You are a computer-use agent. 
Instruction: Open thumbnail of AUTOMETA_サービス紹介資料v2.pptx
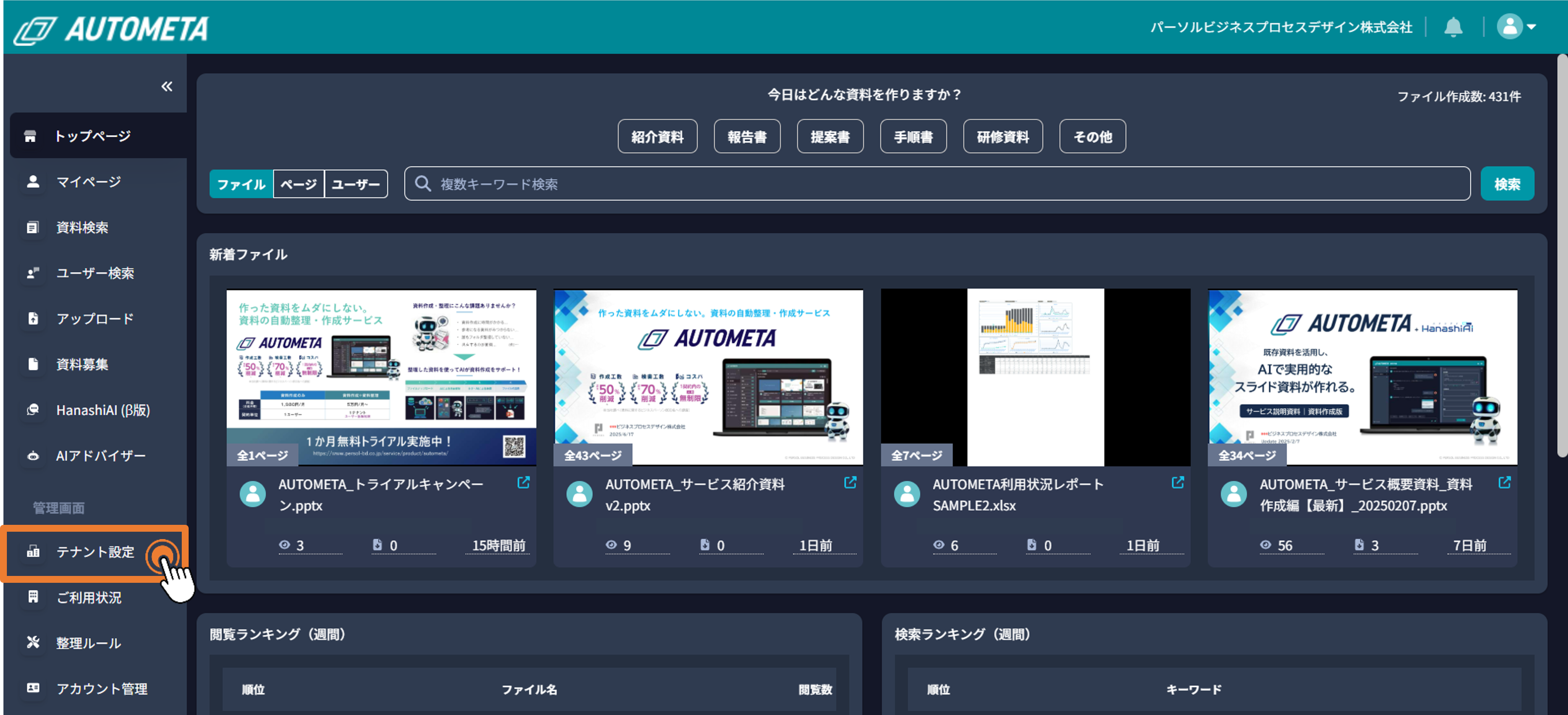tap(708, 377)
